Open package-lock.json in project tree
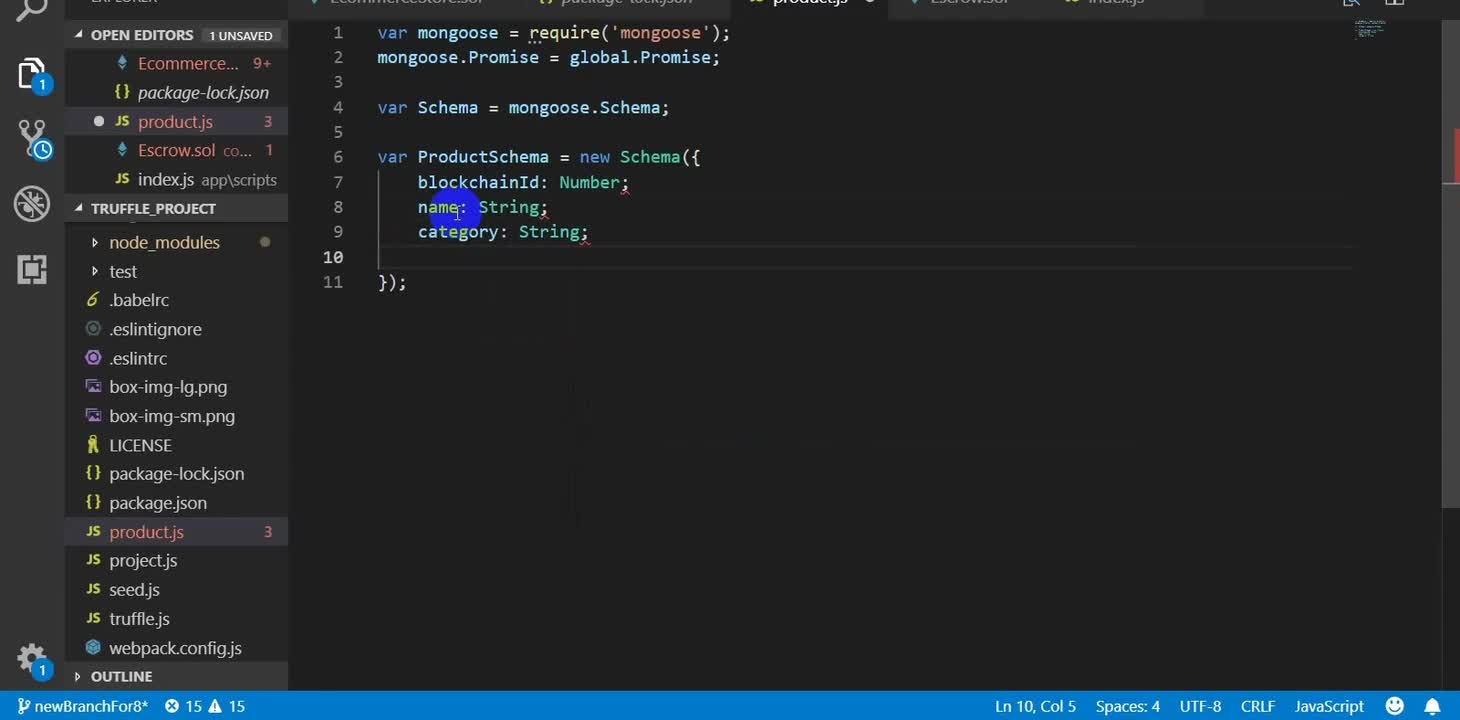 (176, 474)
